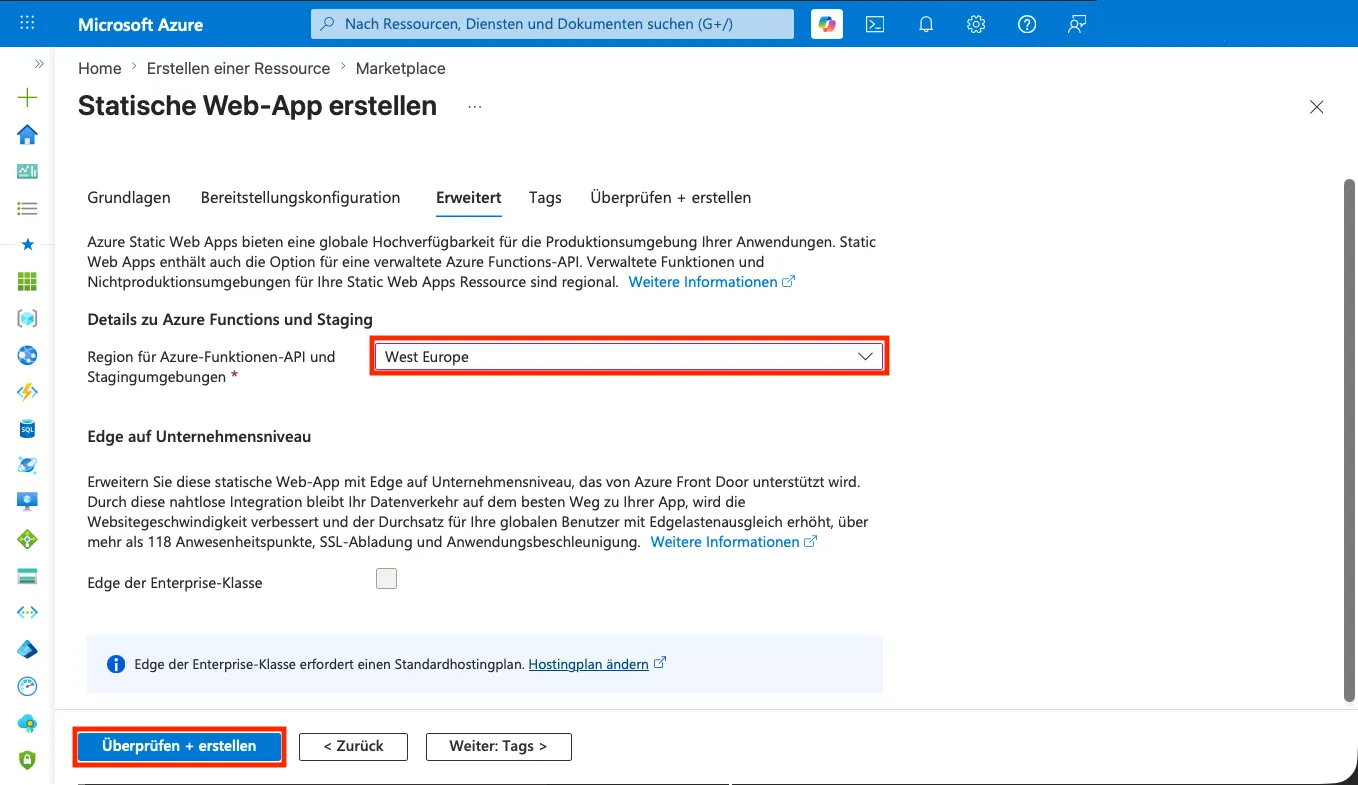Click the blue Überprüfen + erstellen button
The height and width of the screenshot is (785, 1358).
(x=179, y=746)
